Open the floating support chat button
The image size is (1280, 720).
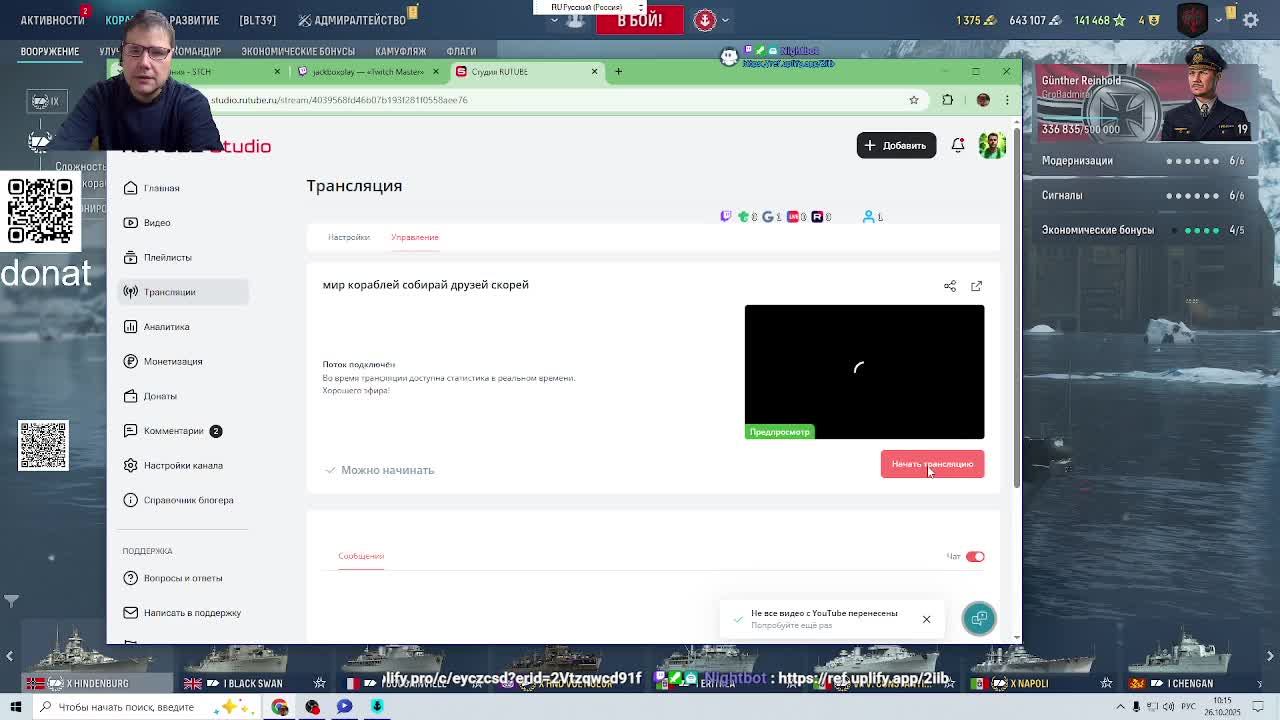(x=979, y=619)
